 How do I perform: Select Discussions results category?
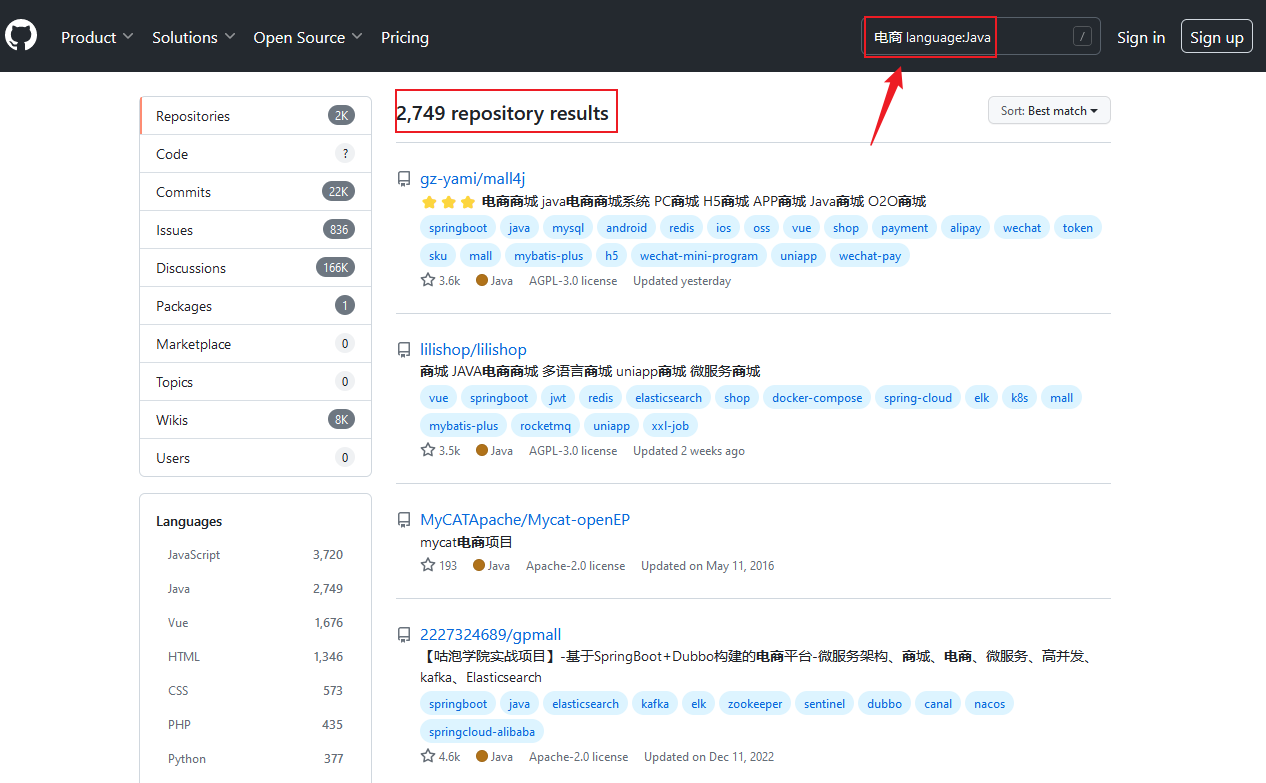point(256,268)
